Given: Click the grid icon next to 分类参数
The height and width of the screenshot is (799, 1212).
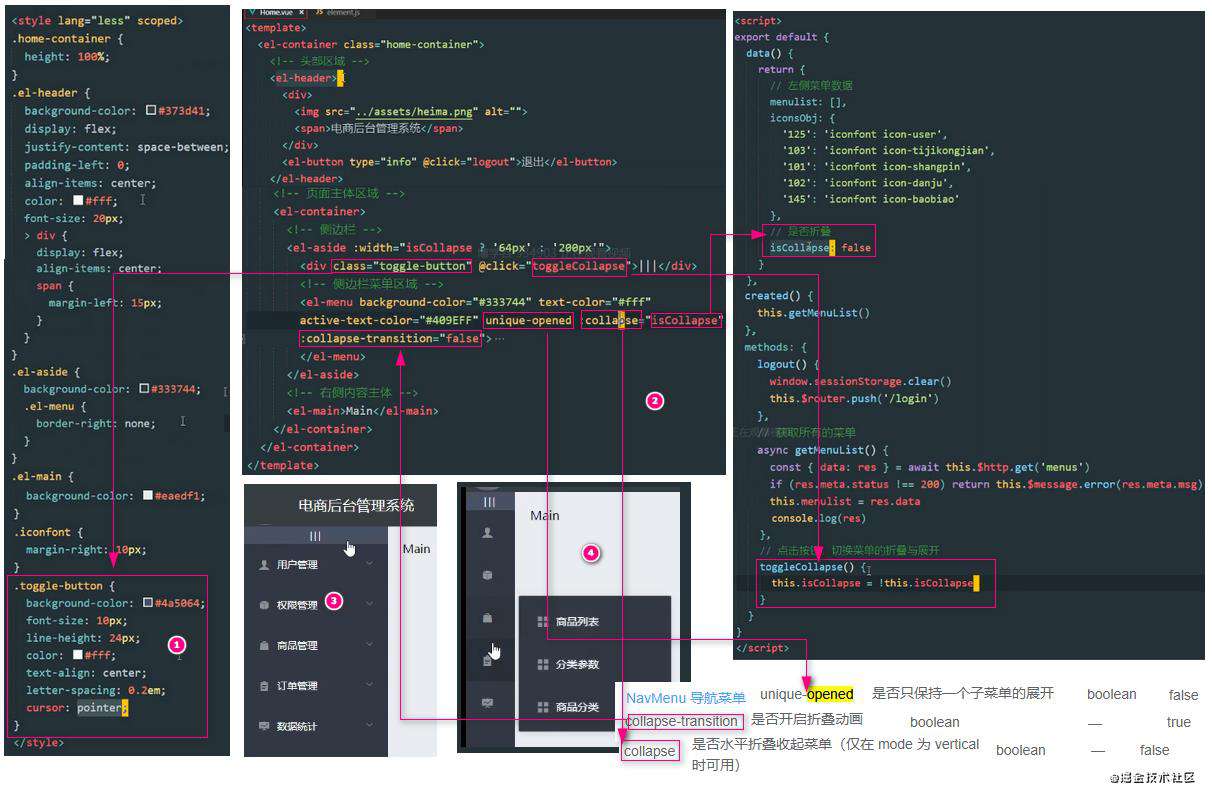Looking at the screenshot, I should pos(543,664).
